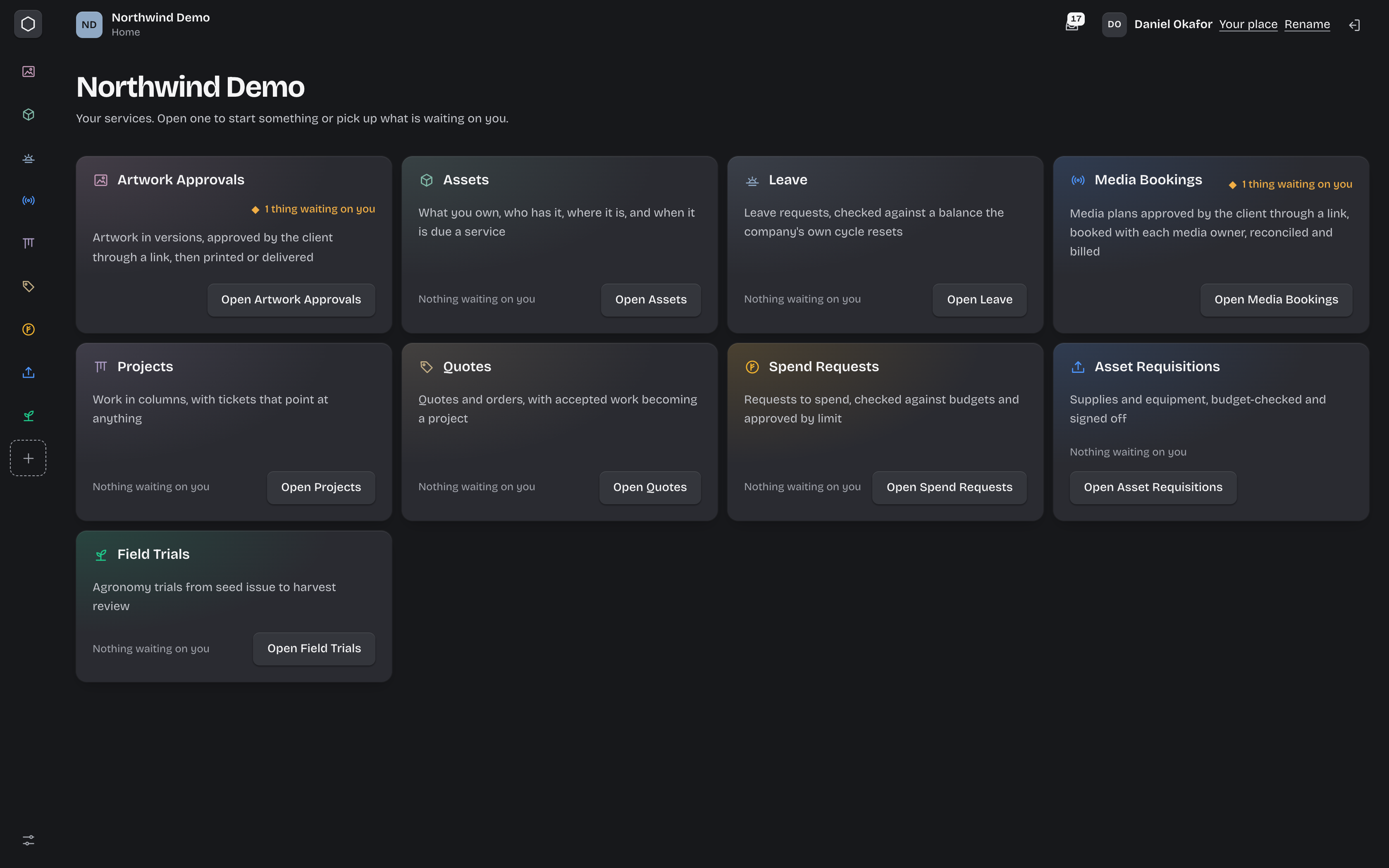Image resolution: width=1389 pixels, height=868 pixels.
Task: Open Quotes from sidebar tag icon
Action: pyautogui.click(x=28, y=286)
